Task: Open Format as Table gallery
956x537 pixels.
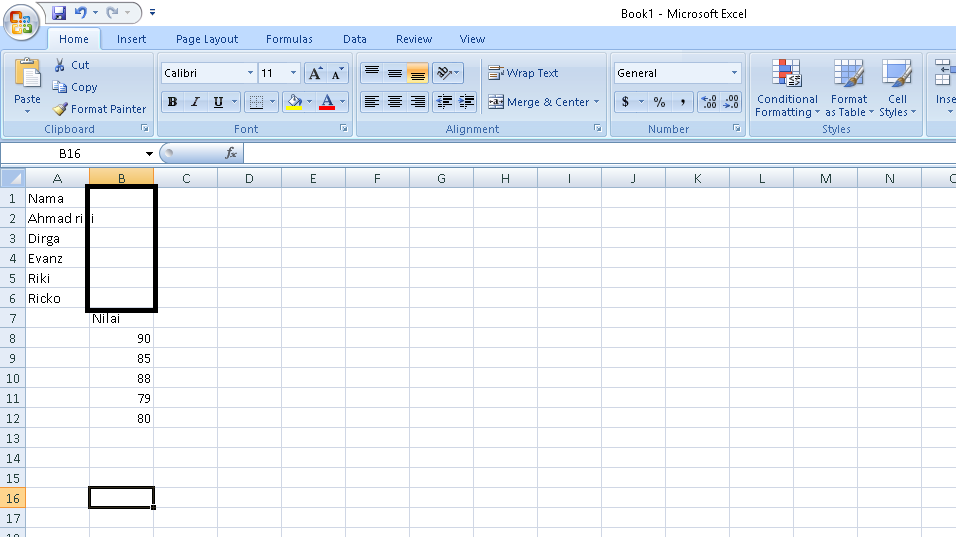Action: (849, 87)
